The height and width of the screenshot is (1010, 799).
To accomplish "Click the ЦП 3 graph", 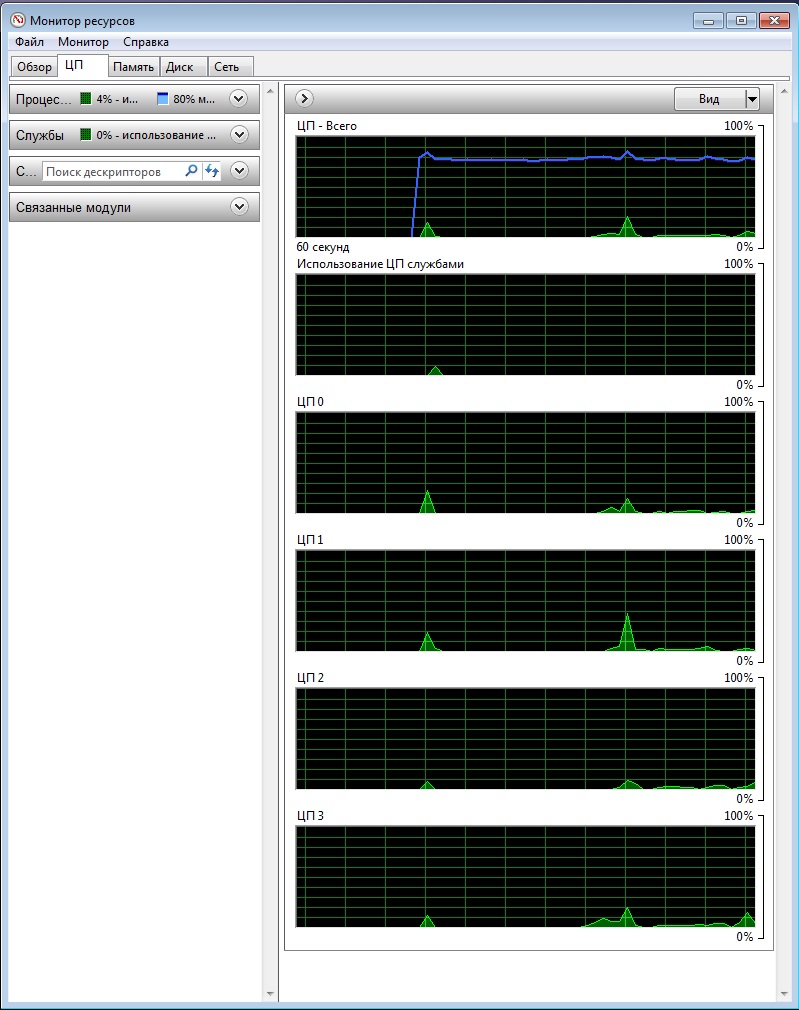I will 525,877.
